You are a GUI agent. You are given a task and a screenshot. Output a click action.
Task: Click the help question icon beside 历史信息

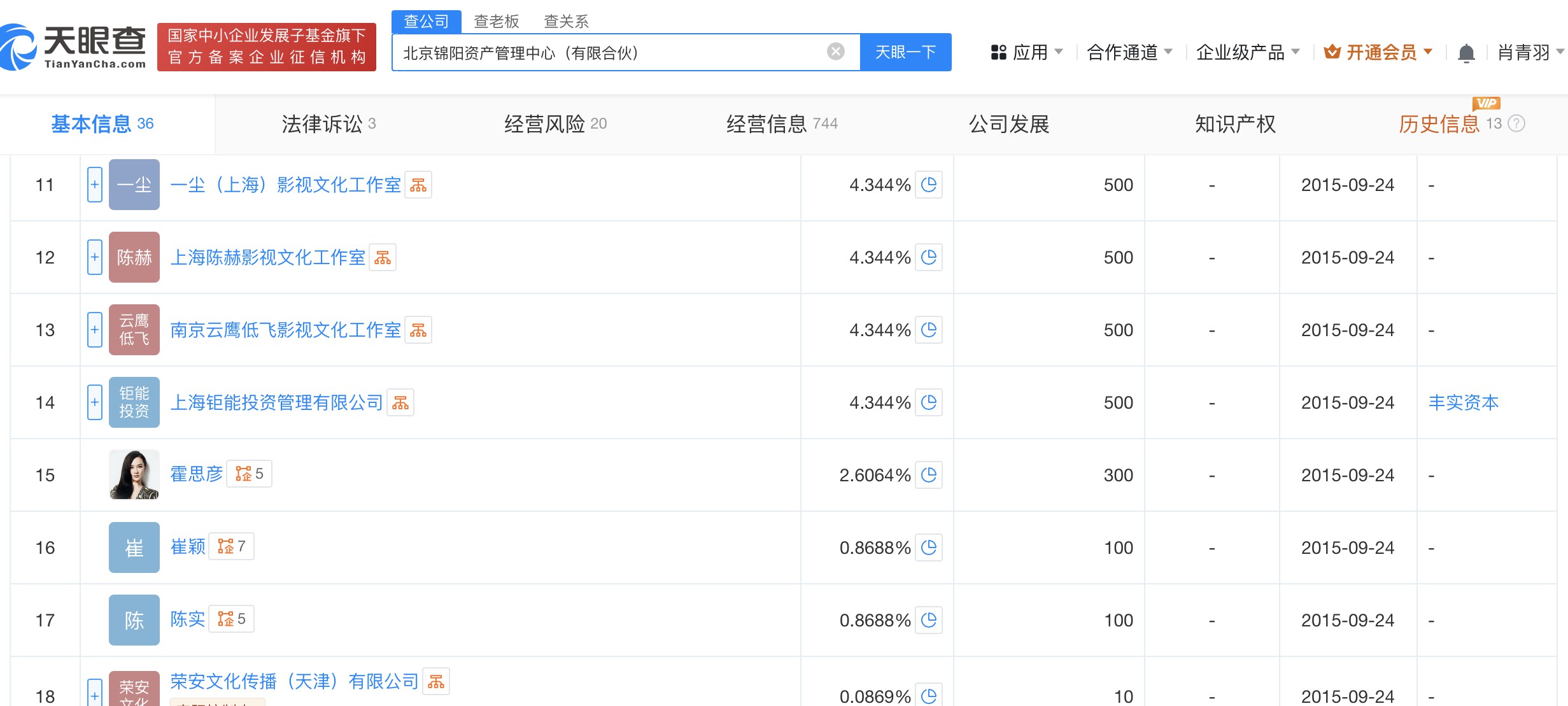[1517, 124]
